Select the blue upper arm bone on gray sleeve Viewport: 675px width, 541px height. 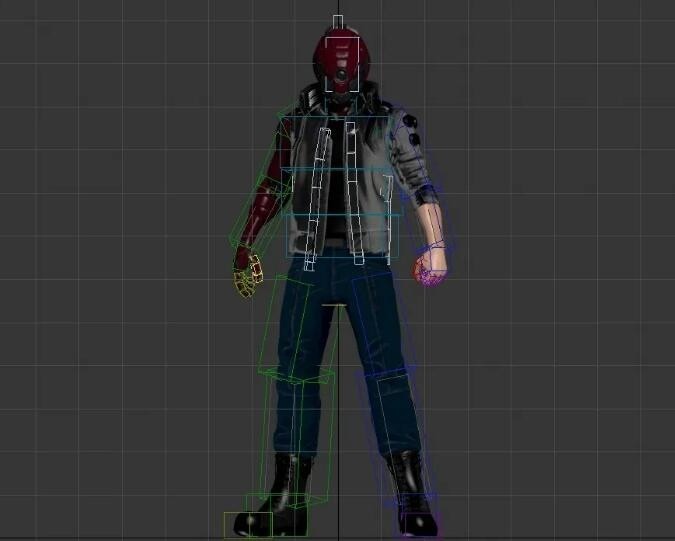413,153
